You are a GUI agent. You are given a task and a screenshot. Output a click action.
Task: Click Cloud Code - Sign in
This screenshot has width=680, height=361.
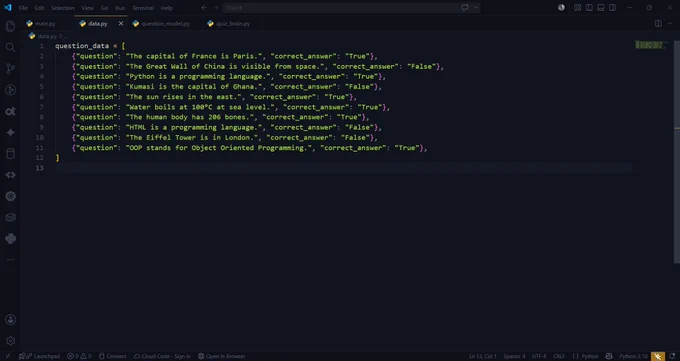pos(162,356)
